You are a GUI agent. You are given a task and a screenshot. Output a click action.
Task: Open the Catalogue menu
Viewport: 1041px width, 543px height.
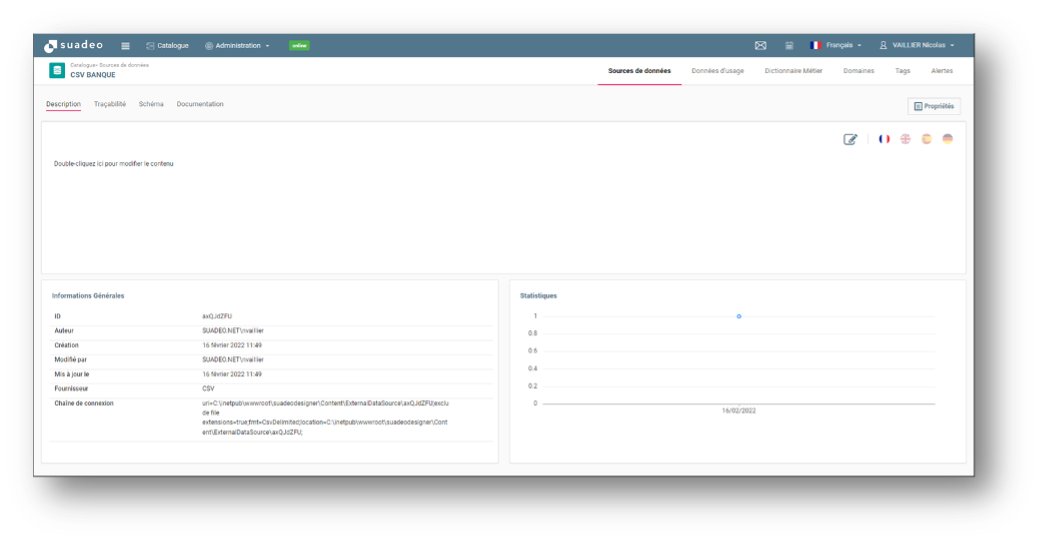(x=167, y=46)
